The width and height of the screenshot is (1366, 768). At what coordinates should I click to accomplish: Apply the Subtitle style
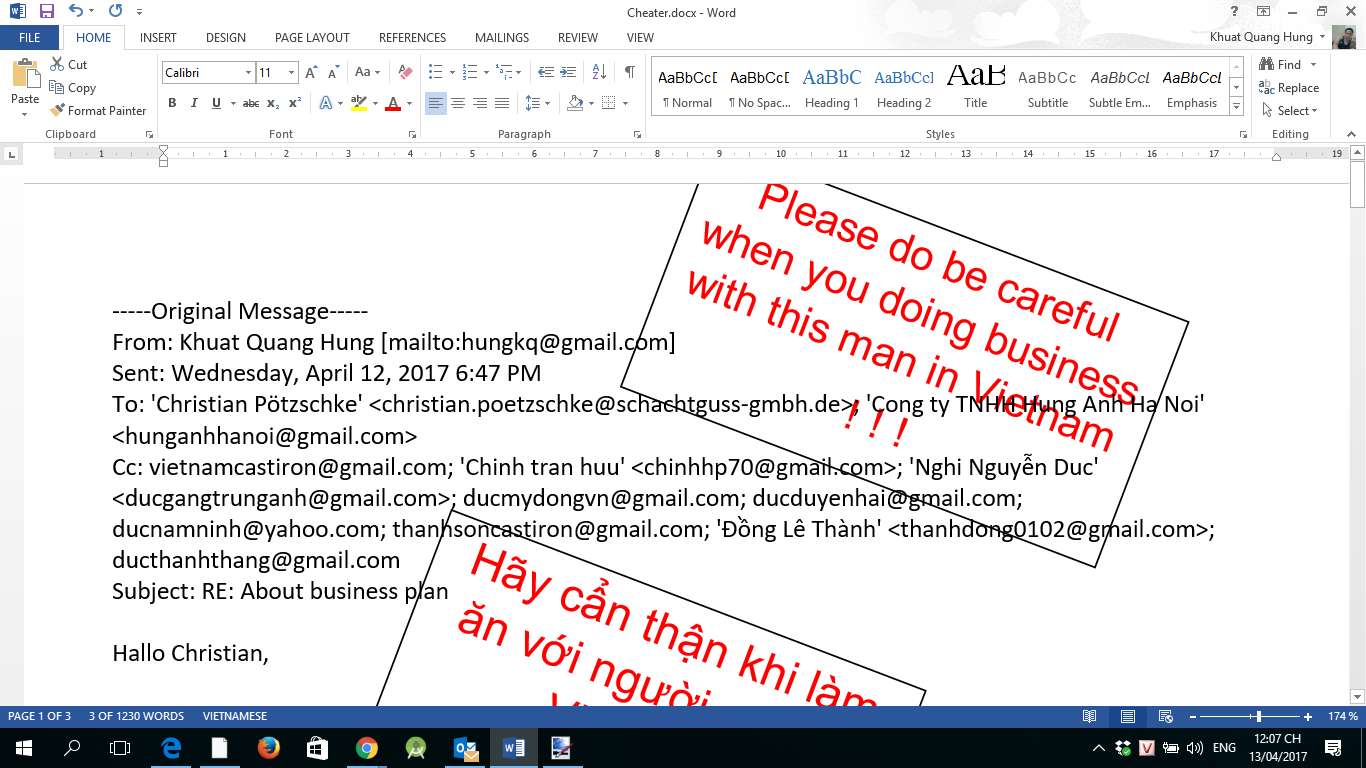[x=1048, y=88]
